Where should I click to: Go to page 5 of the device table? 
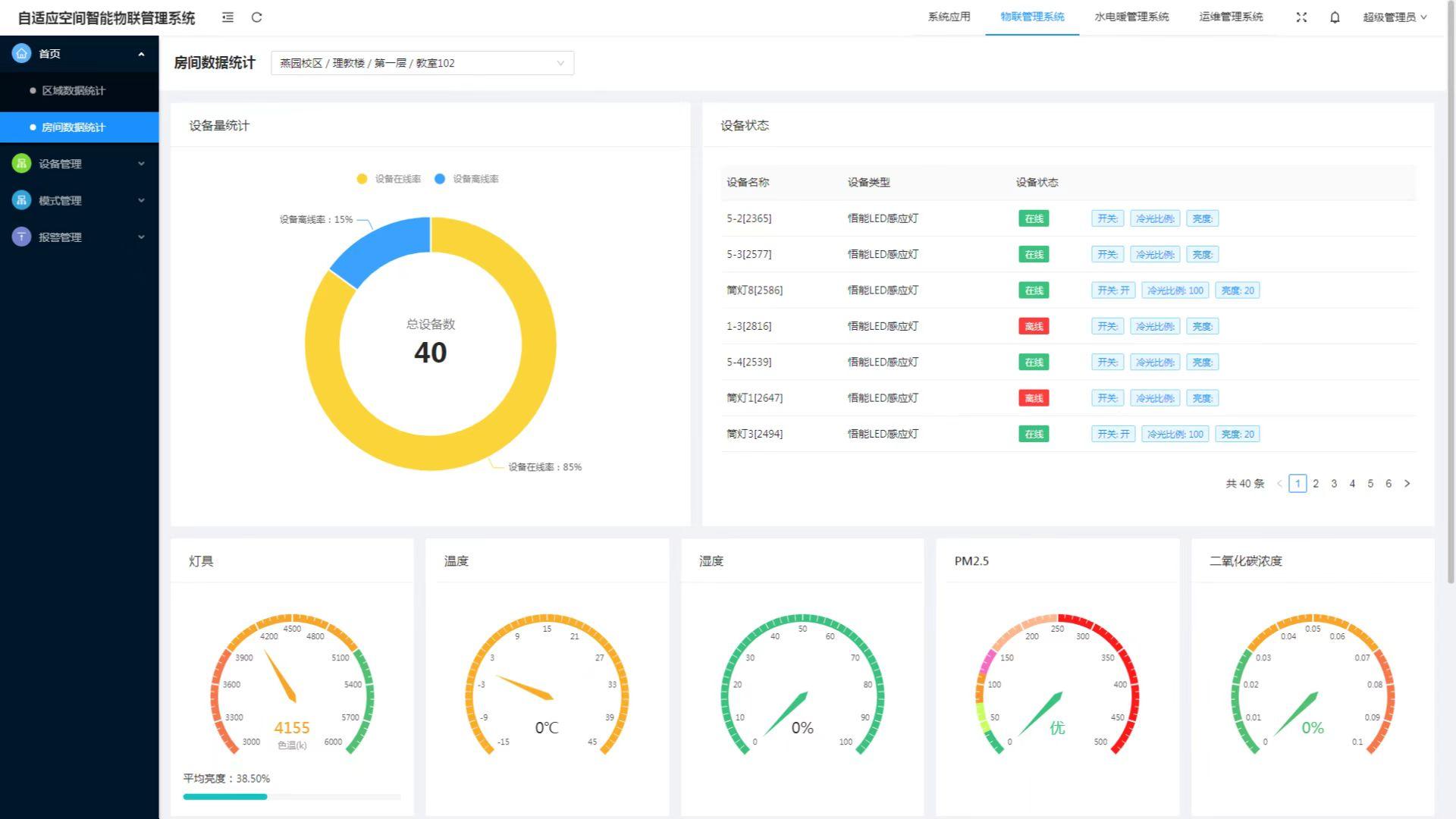(x=1370, y=484)
